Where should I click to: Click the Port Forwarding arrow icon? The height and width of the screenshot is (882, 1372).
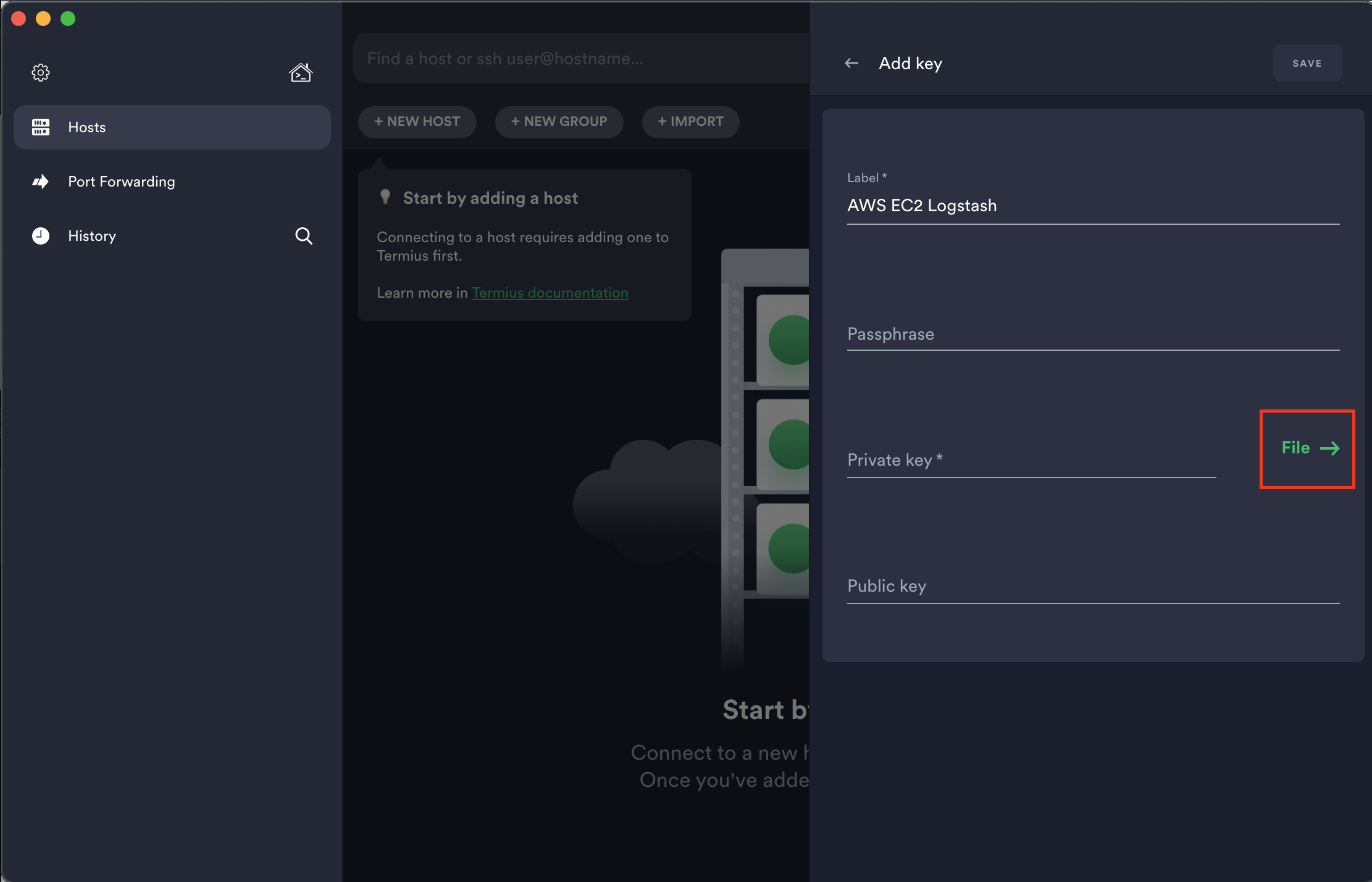(41, 182)
